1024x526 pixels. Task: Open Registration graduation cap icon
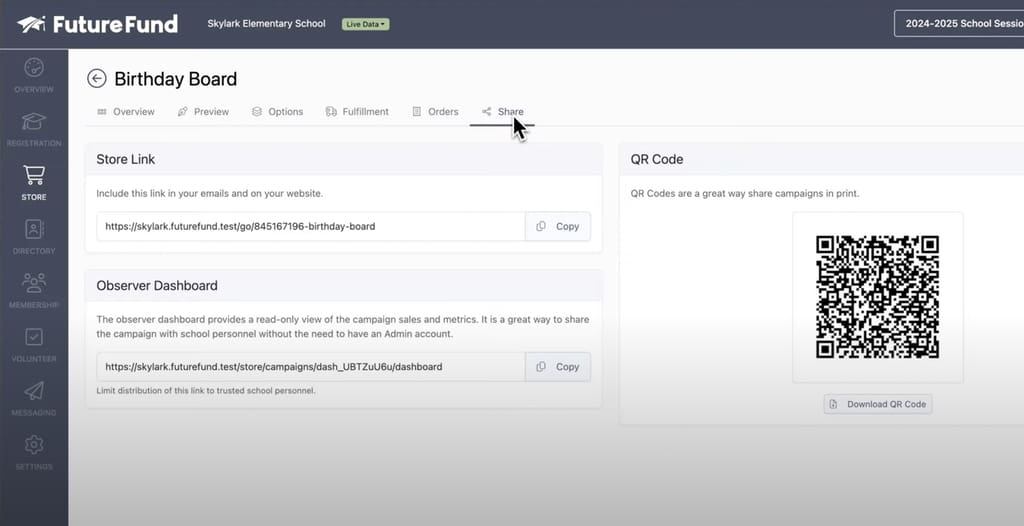coord(34,122)
